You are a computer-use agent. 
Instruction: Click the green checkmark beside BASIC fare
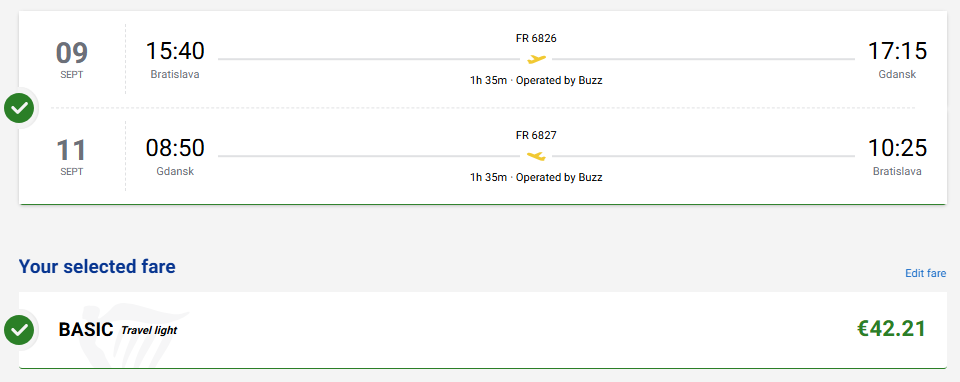coord(20,330)
